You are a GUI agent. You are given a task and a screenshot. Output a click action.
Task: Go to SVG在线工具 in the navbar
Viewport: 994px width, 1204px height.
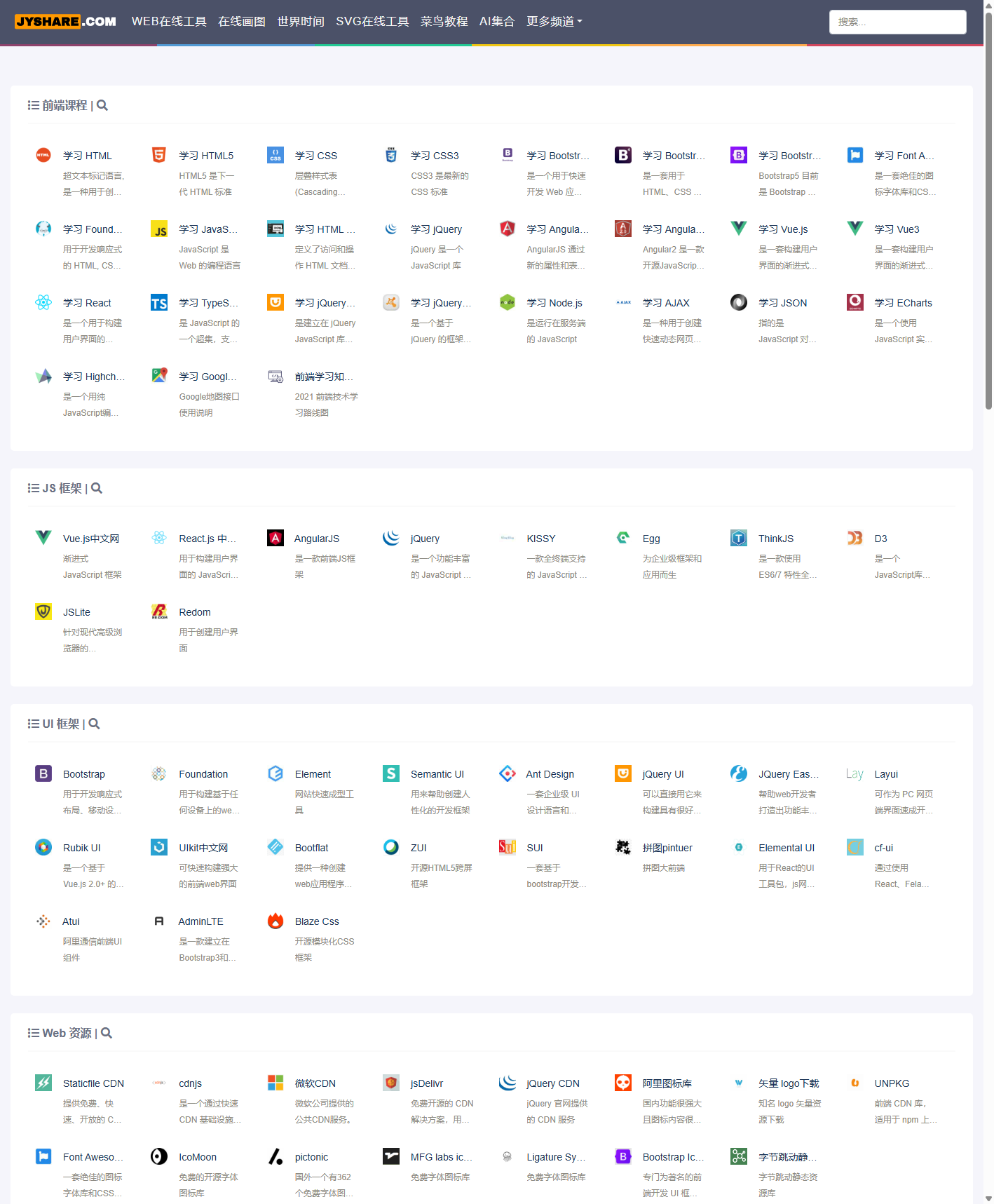point(372,22)
